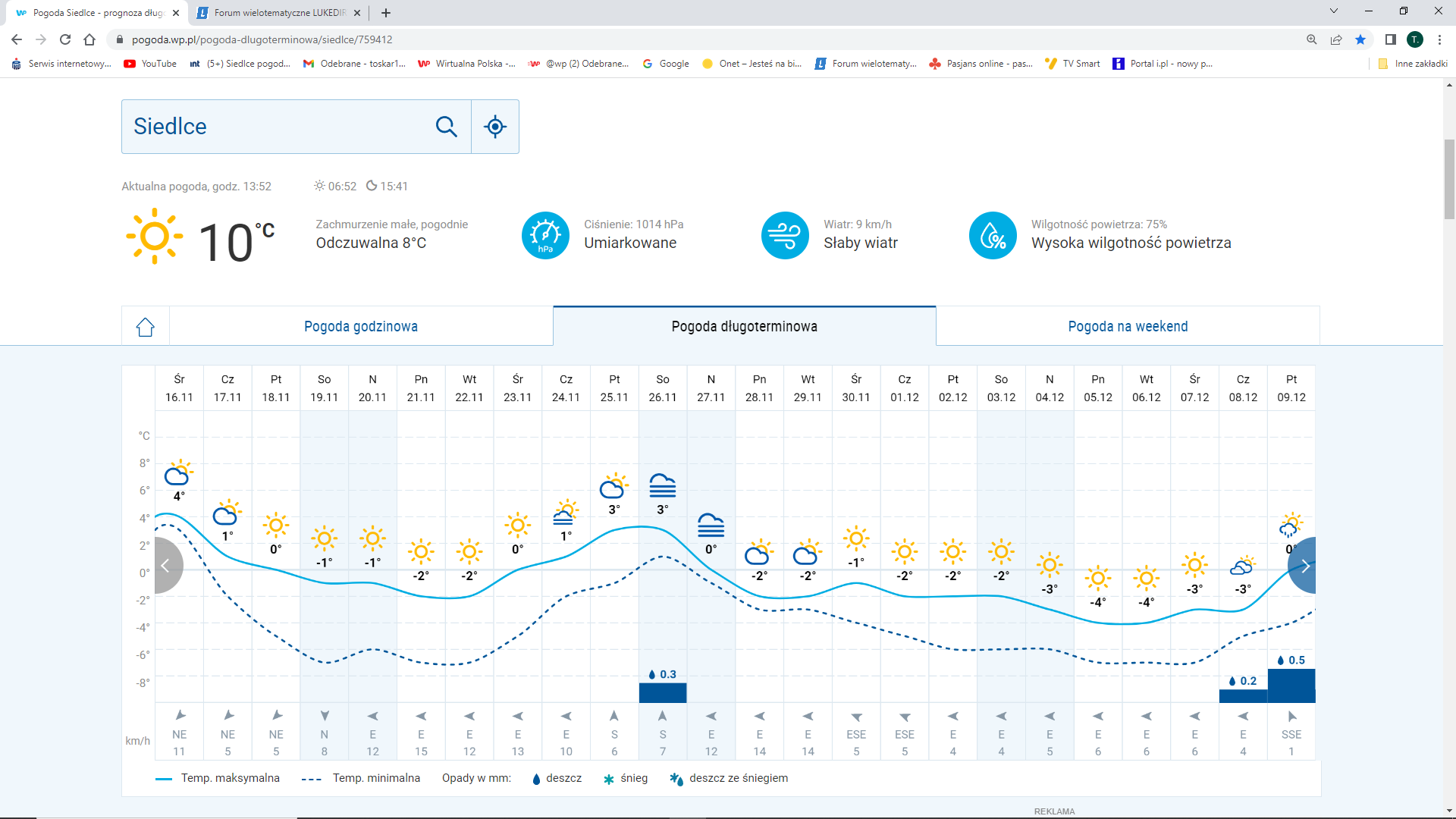Click the blue humidity droplet icon

click(x=993, y=236)
